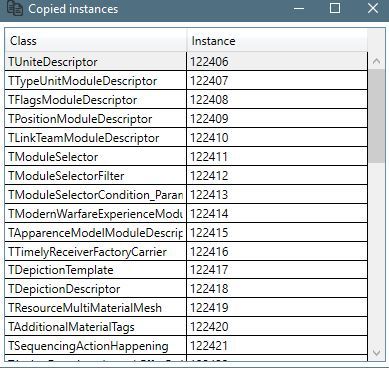Viewport: 389px width, 368px height.
Task: Click the scrollbar up arrow
Action: (x=377, y=61)
